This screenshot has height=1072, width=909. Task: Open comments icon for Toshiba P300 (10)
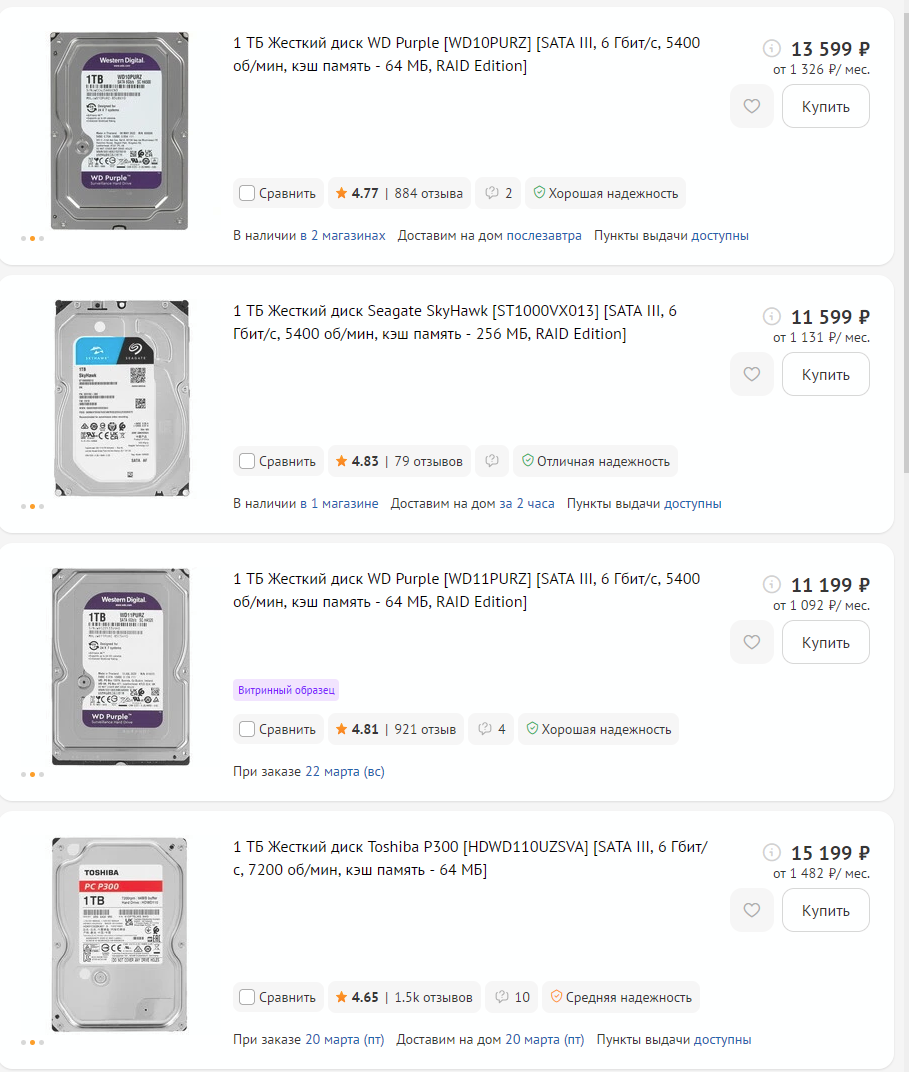tap(512, 997)
